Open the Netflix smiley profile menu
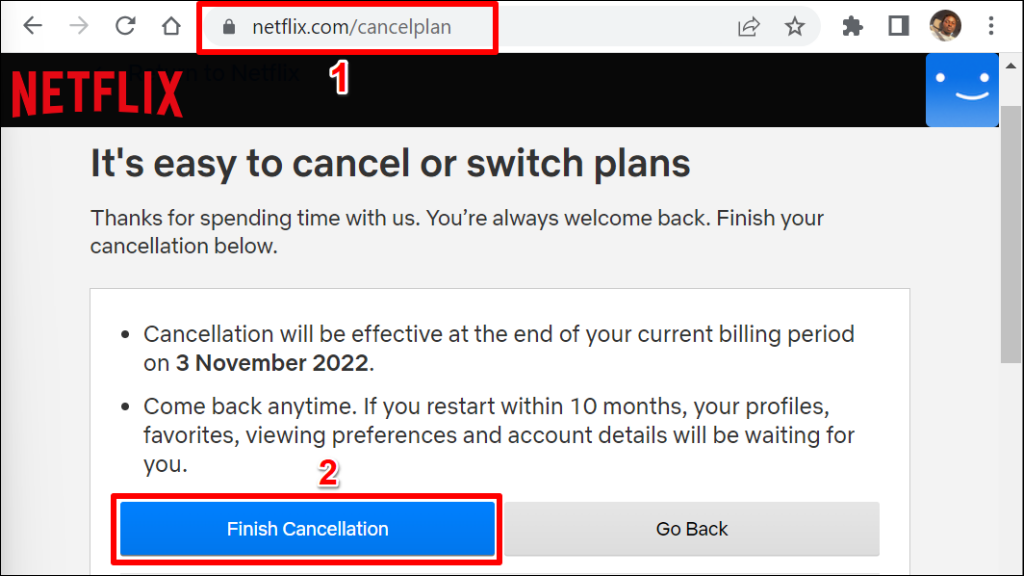Image resolution: width=1024 pixels, height=576 pixels. point(961,90)
